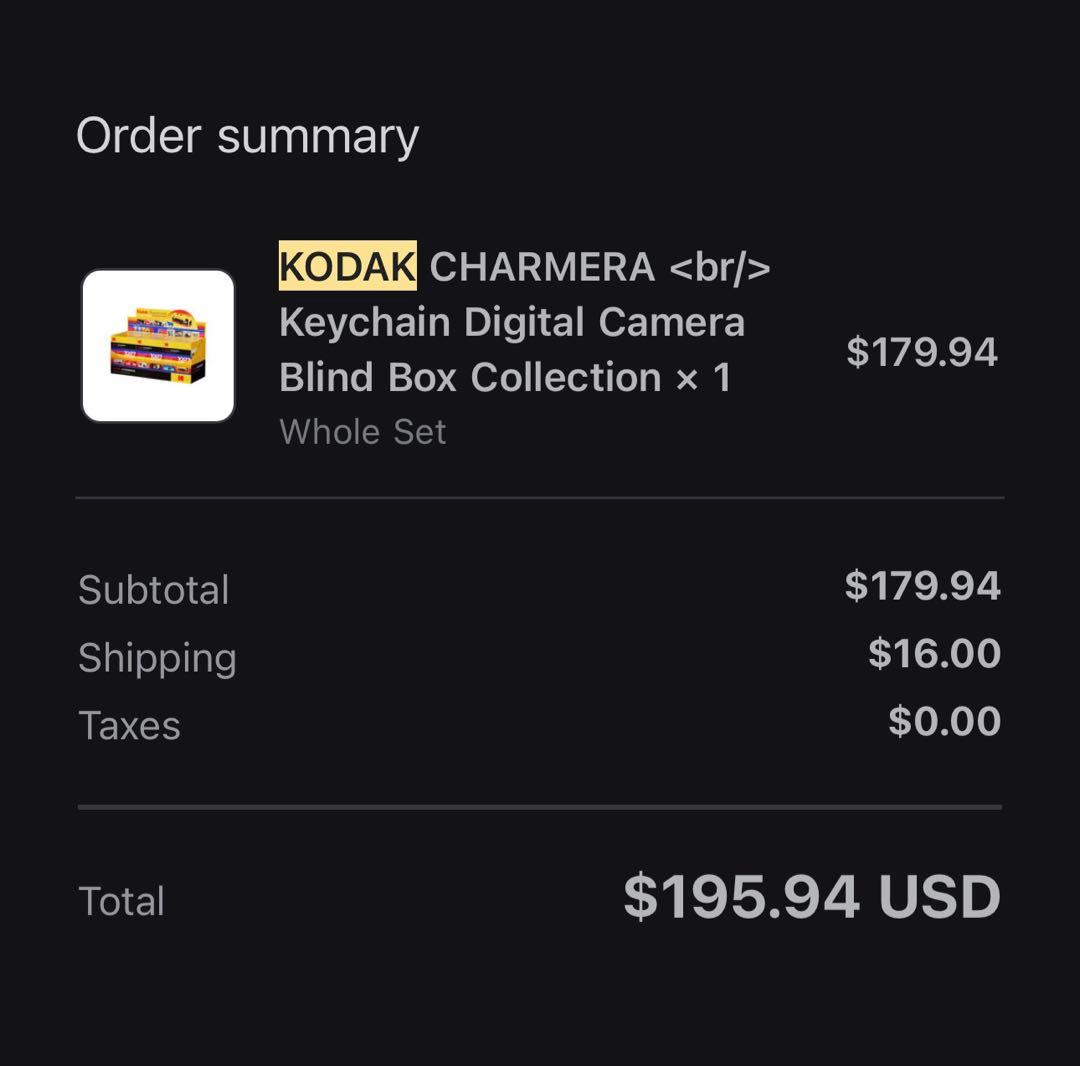Image resolution: width=1080 pixels, height=1066 pixels.
Task: Click the divider line below product item
Action: pyautogui.click(x=540, y=497)
